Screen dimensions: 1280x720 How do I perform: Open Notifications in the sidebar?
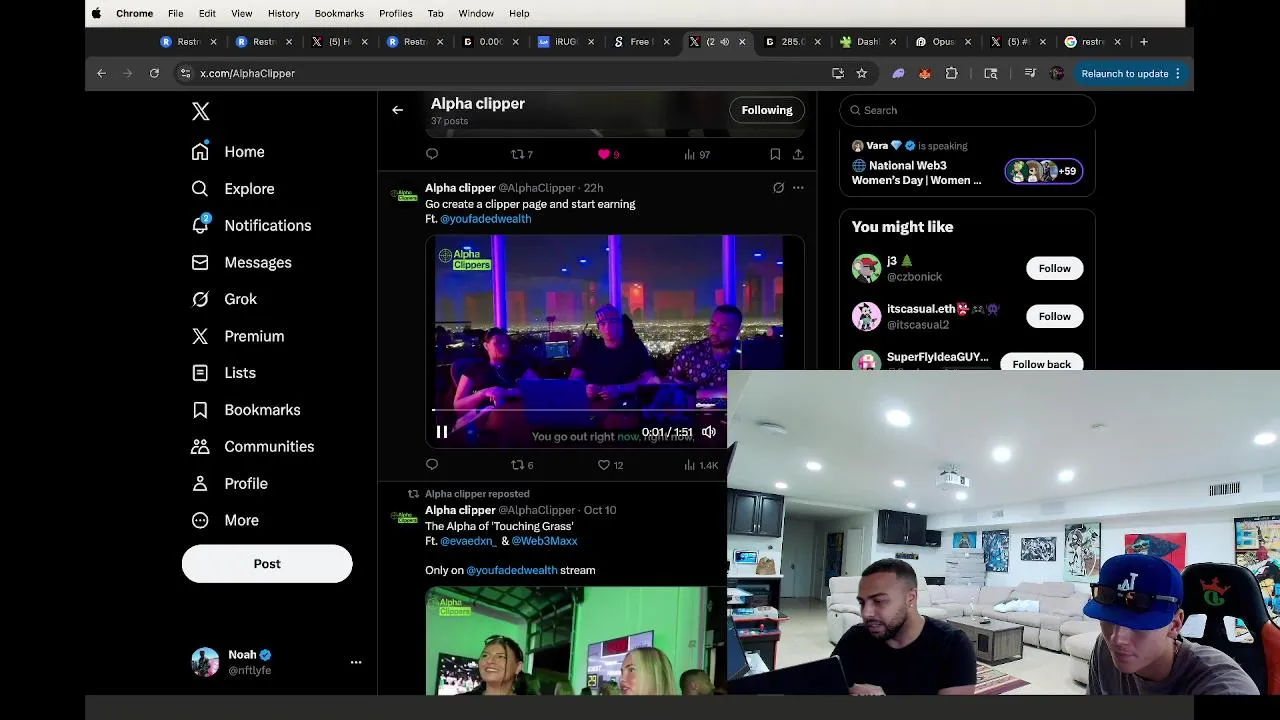[x=251, y=225]
